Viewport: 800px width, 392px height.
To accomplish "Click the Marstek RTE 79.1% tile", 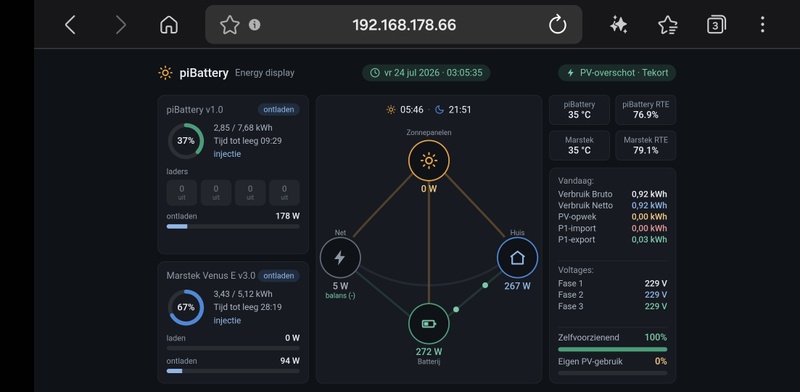I will (x=645, y=145).
